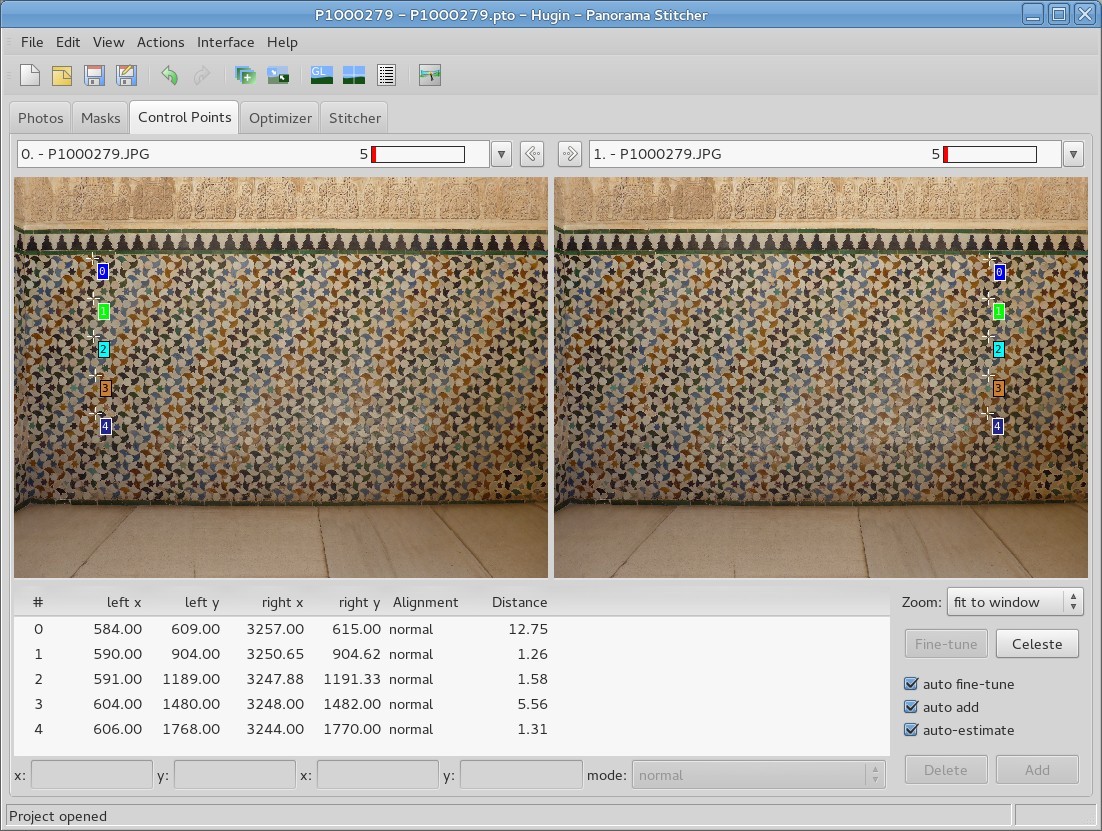1102x831 pixels.
Task: Open a project with the folder icon
Action: (62, 75)
